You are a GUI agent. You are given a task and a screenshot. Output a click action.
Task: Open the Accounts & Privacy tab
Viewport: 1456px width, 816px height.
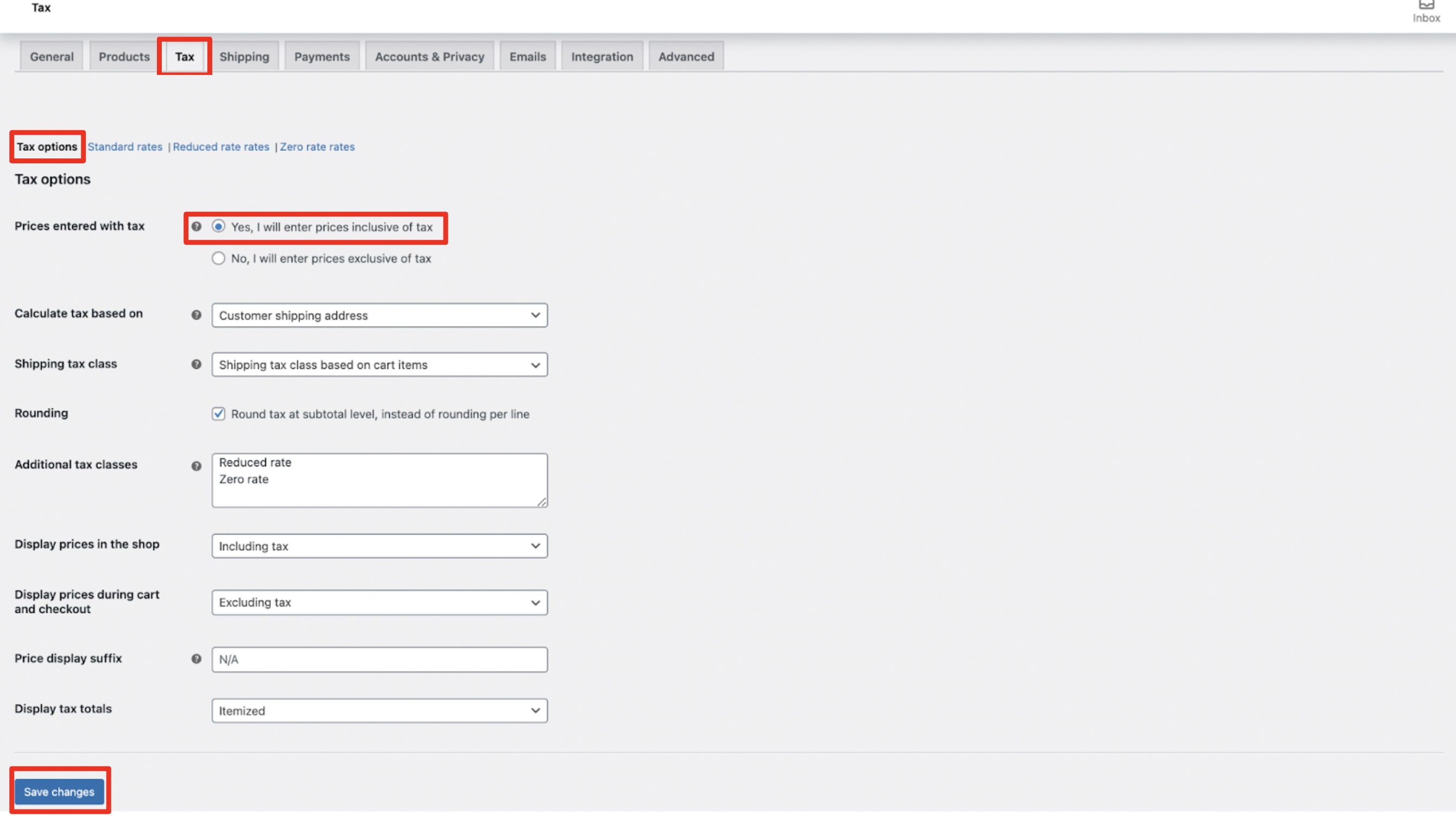point(429,56)
